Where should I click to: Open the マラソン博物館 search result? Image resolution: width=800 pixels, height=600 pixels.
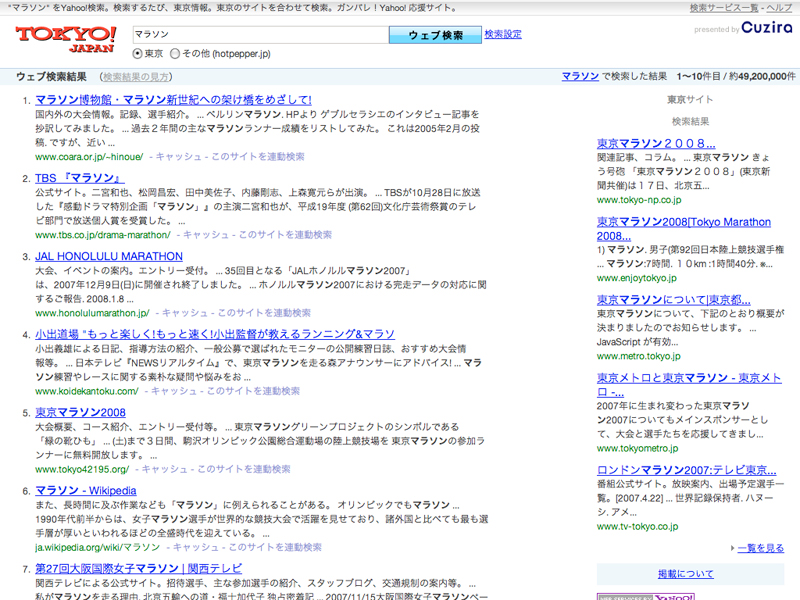(173, 100)
